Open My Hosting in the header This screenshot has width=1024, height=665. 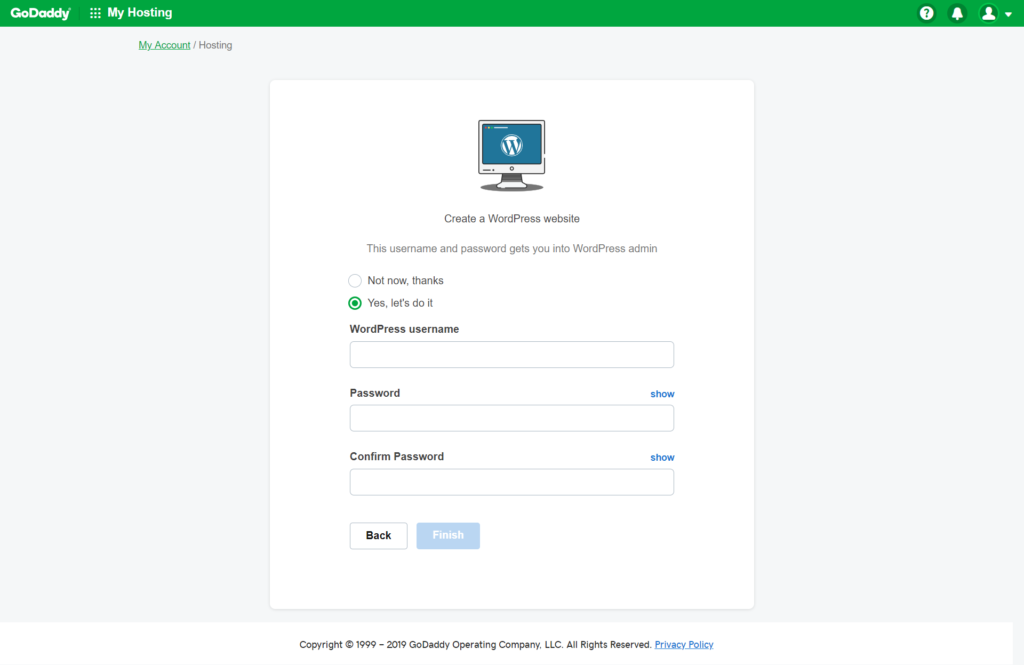[140, 12]
